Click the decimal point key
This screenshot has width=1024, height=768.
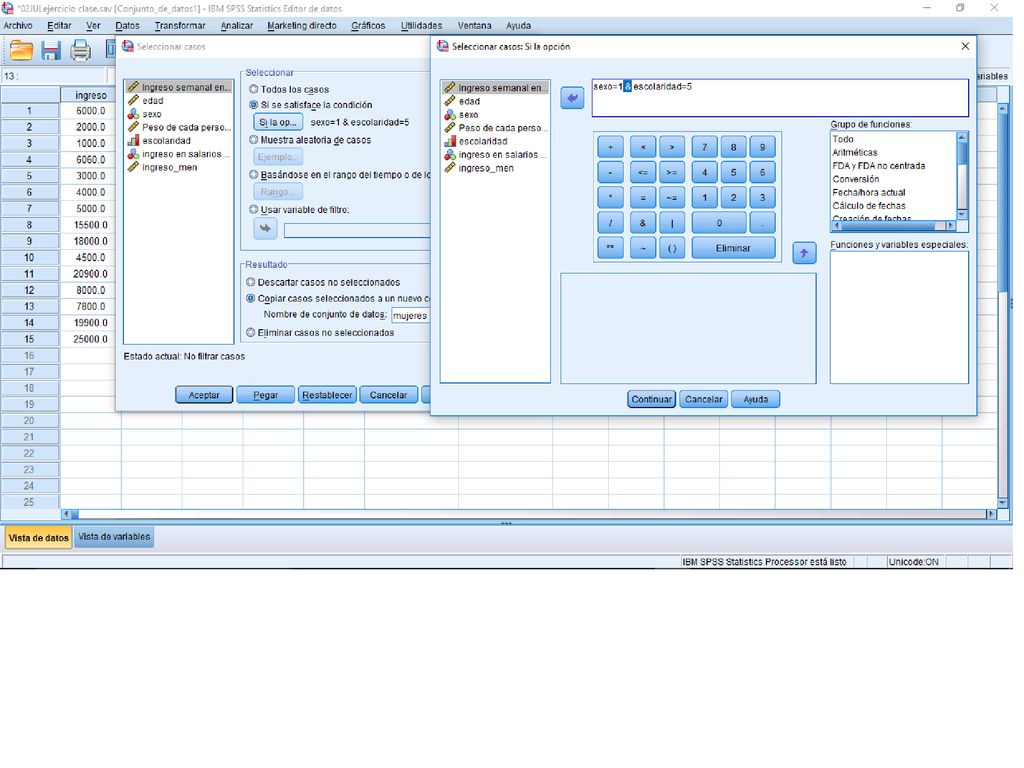click(762, 223)
